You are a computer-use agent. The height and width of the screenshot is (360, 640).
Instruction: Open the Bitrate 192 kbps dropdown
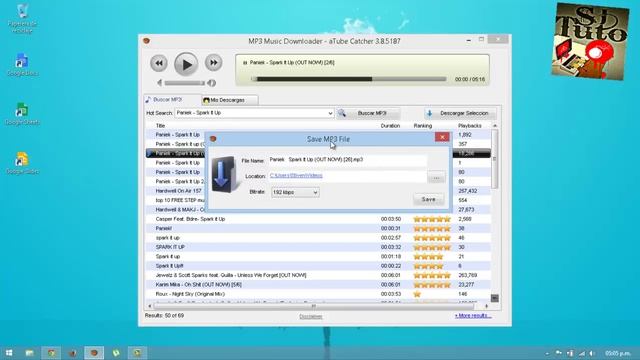tap(295, 192)
